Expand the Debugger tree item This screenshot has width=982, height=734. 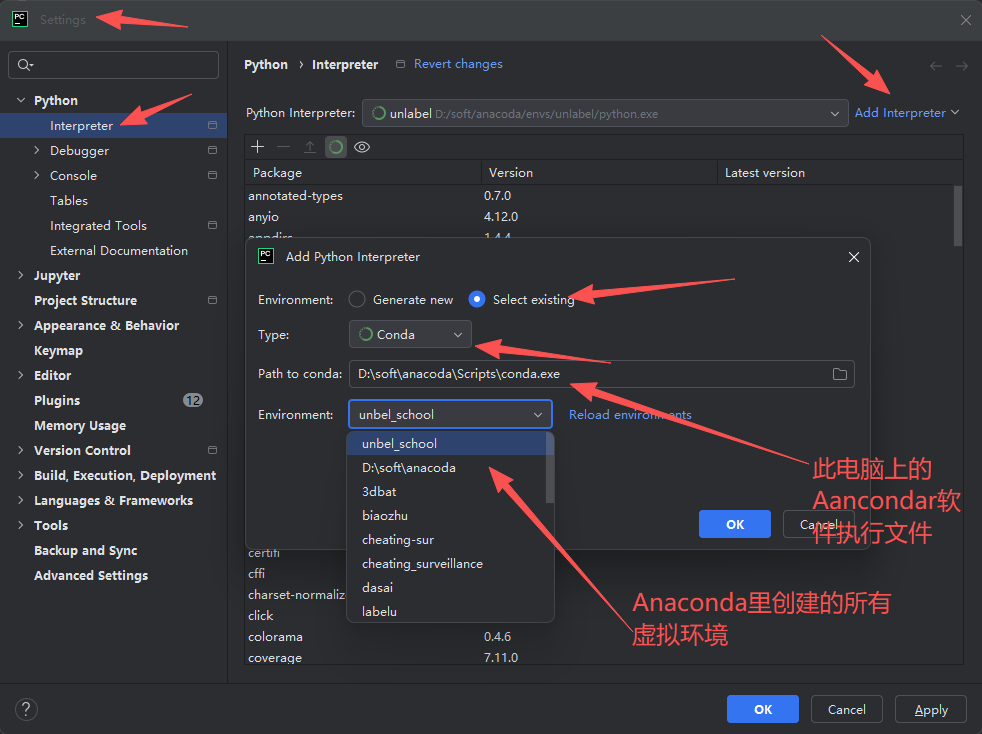(36, 150)
